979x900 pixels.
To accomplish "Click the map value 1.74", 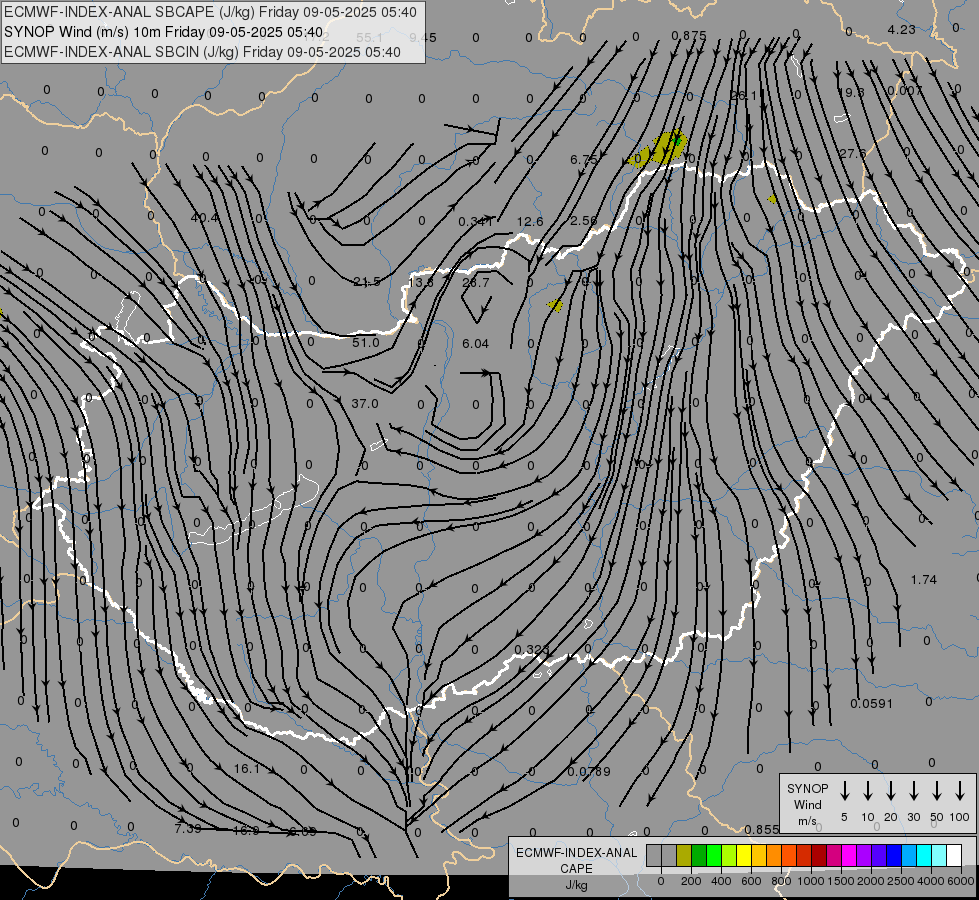I will (x=923, y=580).
